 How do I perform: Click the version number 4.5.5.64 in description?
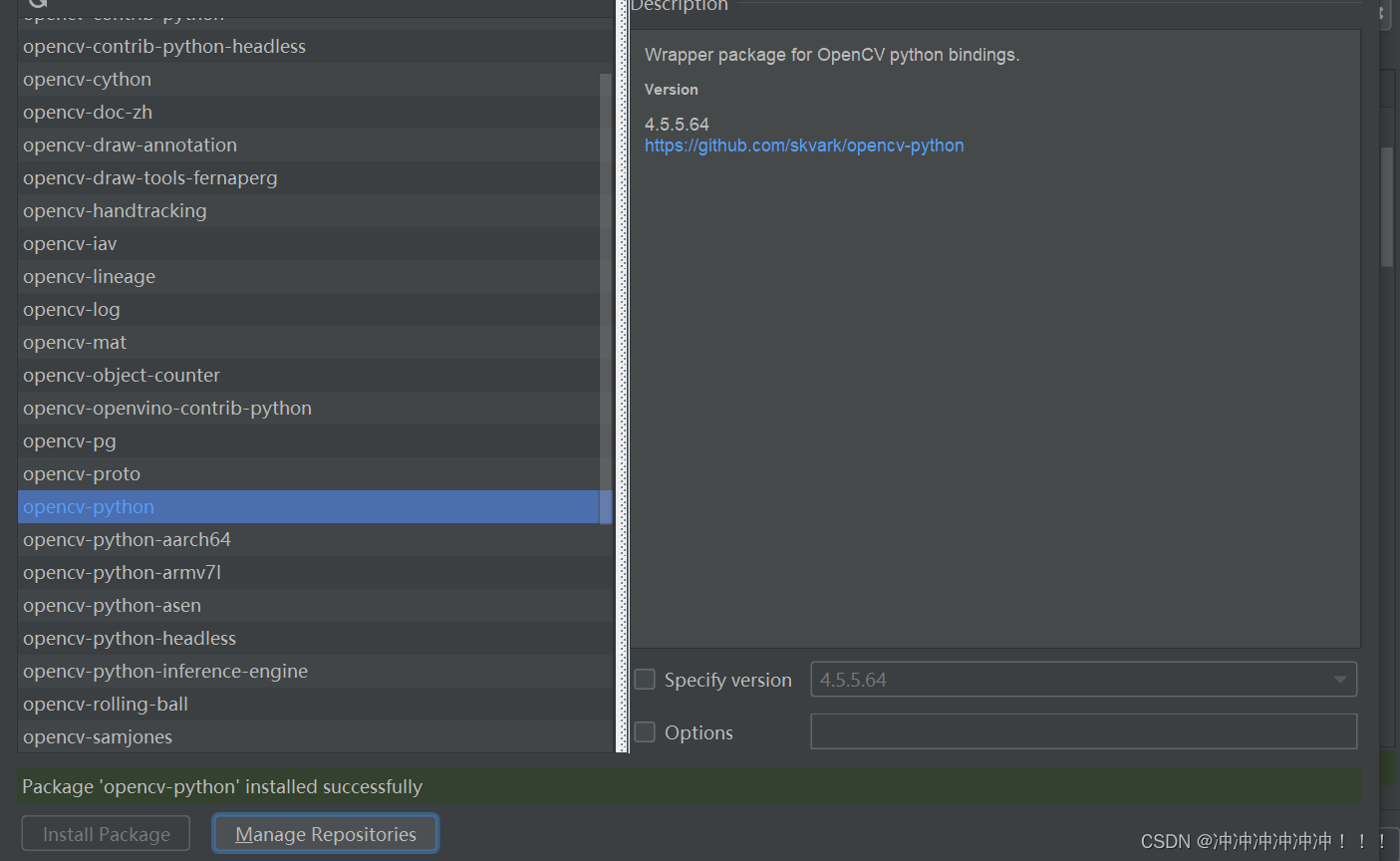pyautogui.click(x=677, y=125)
